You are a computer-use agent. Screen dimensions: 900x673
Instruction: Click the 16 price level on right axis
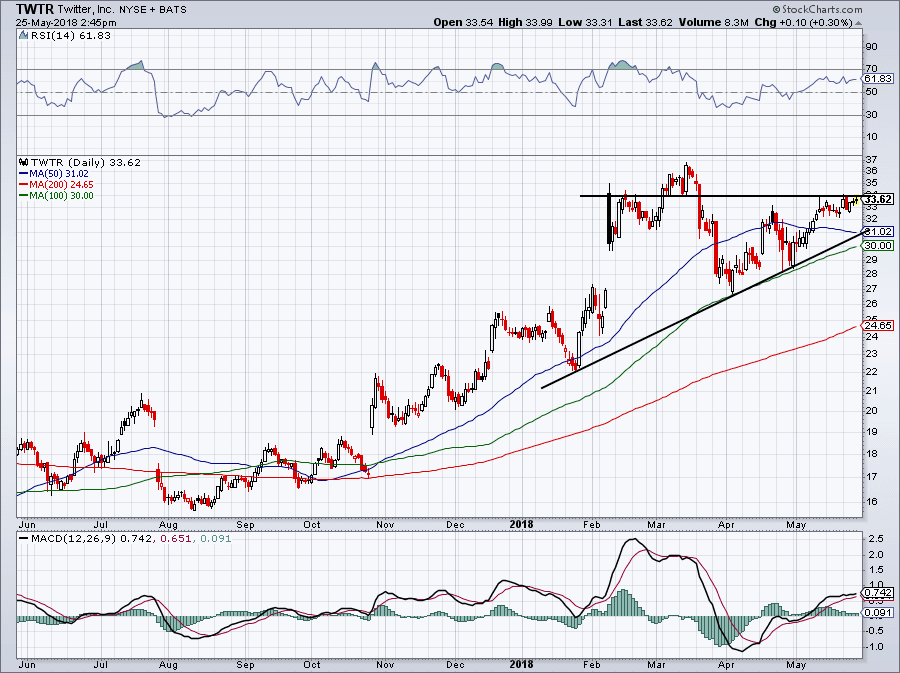[871, 501]
